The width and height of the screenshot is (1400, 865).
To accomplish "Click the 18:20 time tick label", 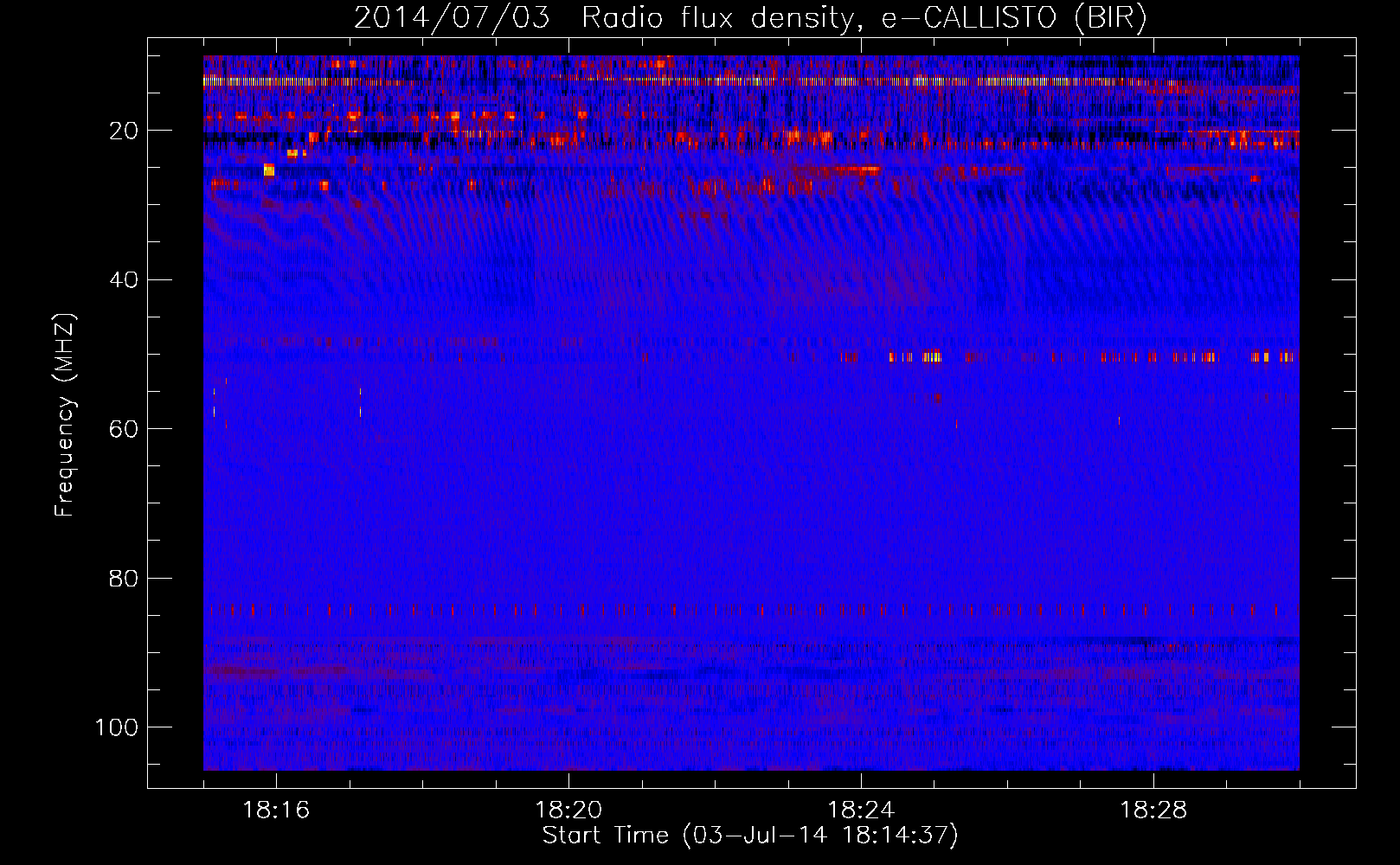I will click(x=568, y=811).
